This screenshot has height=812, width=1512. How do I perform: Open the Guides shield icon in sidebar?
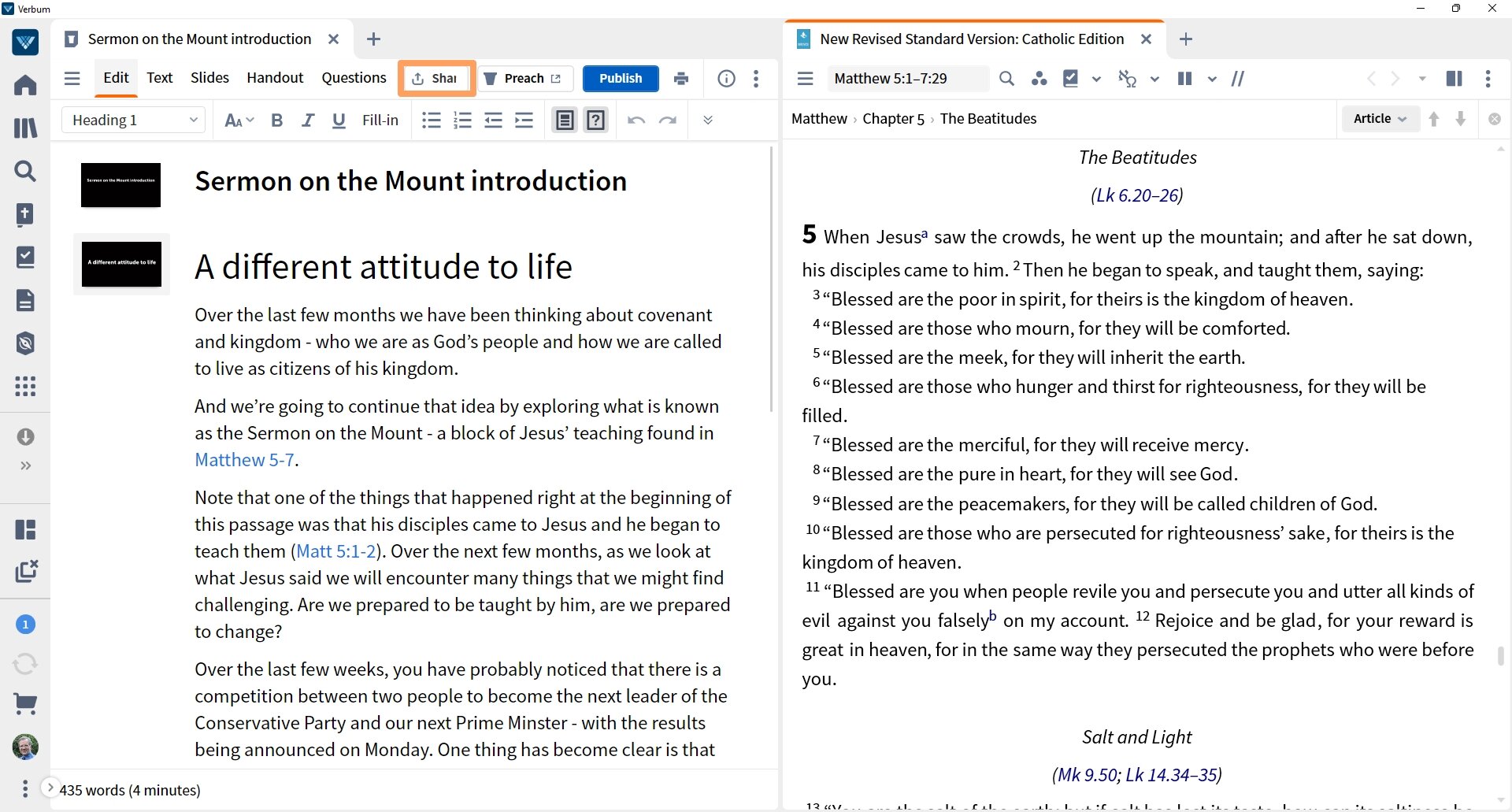coord(25,343)
